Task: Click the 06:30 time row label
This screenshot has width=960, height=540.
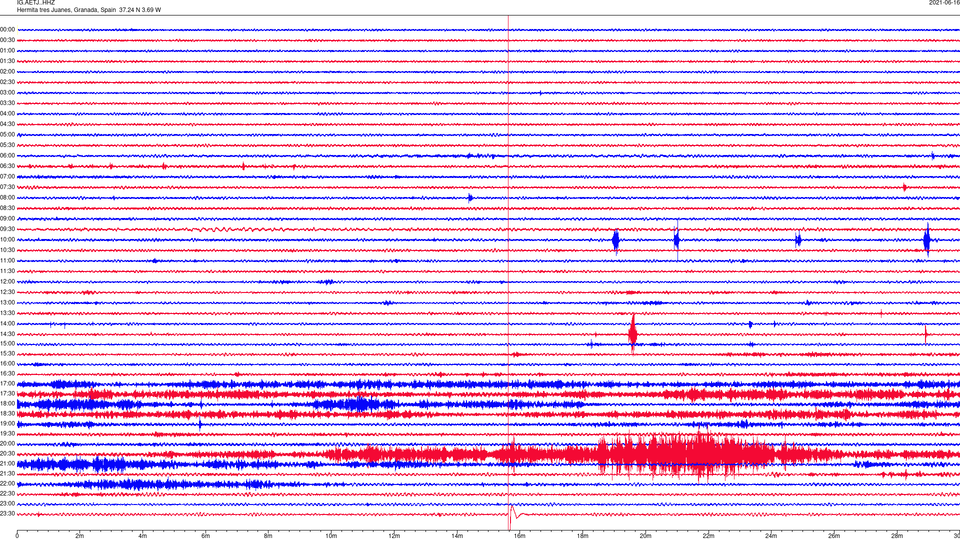Action: point(7,166)
